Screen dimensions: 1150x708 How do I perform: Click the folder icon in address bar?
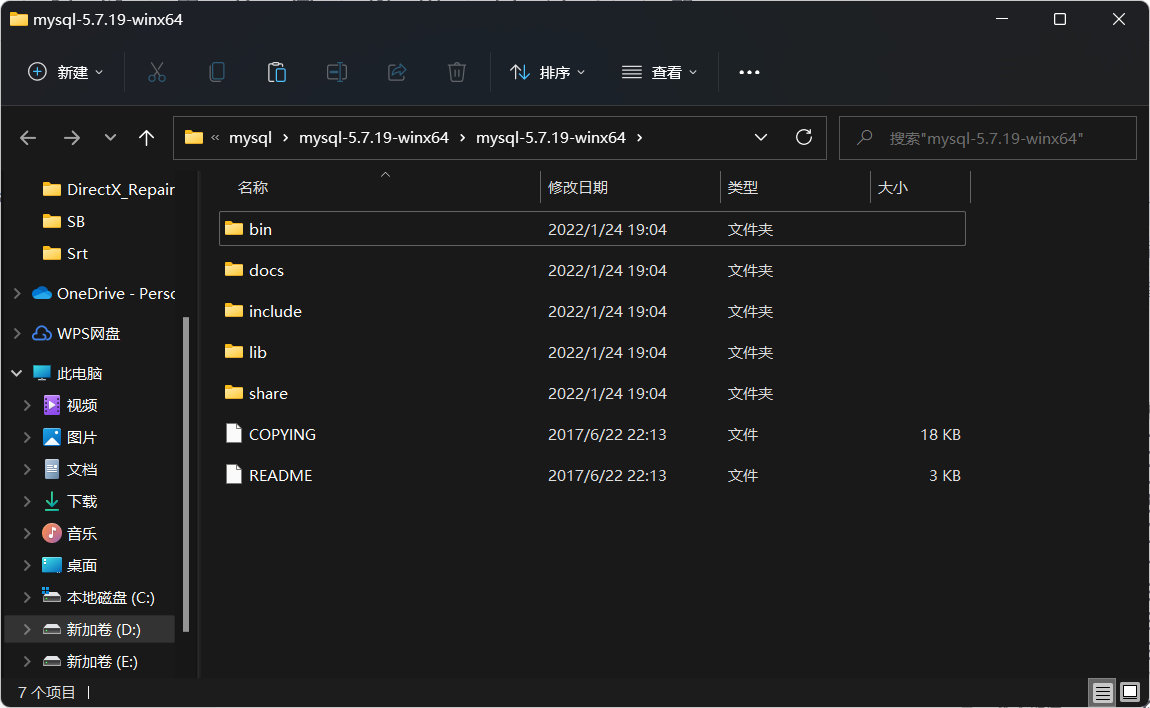[x=194, y=137]
